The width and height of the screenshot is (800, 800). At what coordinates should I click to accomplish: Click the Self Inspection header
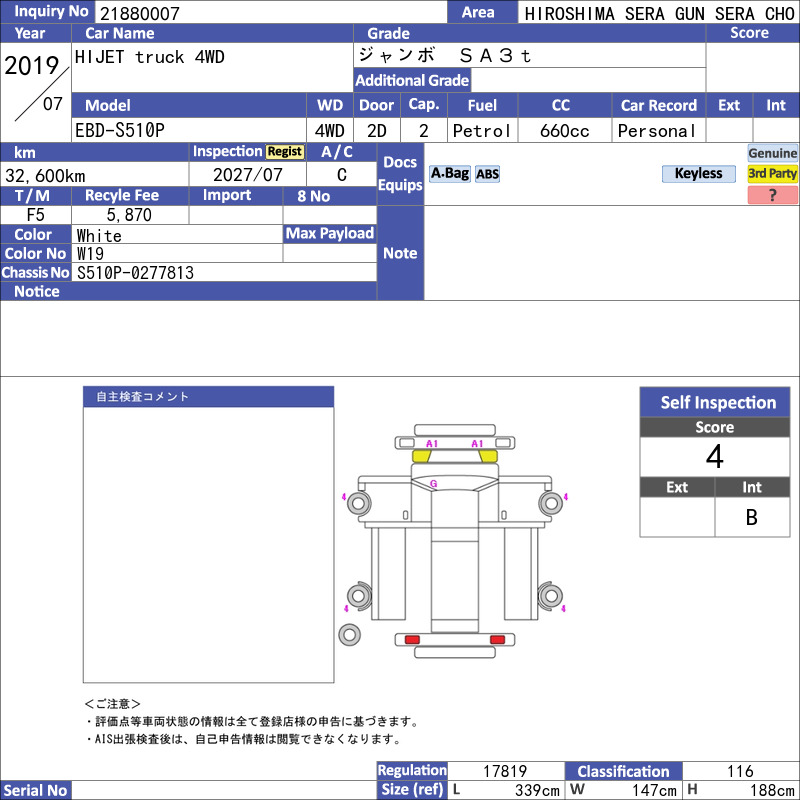point(715,402)
